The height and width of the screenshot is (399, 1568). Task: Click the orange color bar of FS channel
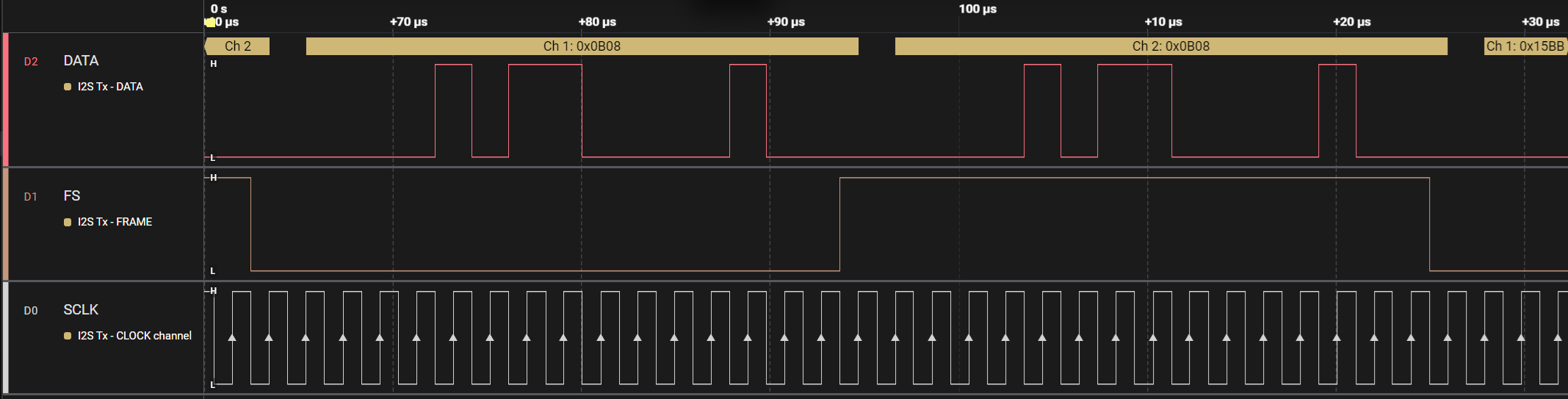point(6,224)
